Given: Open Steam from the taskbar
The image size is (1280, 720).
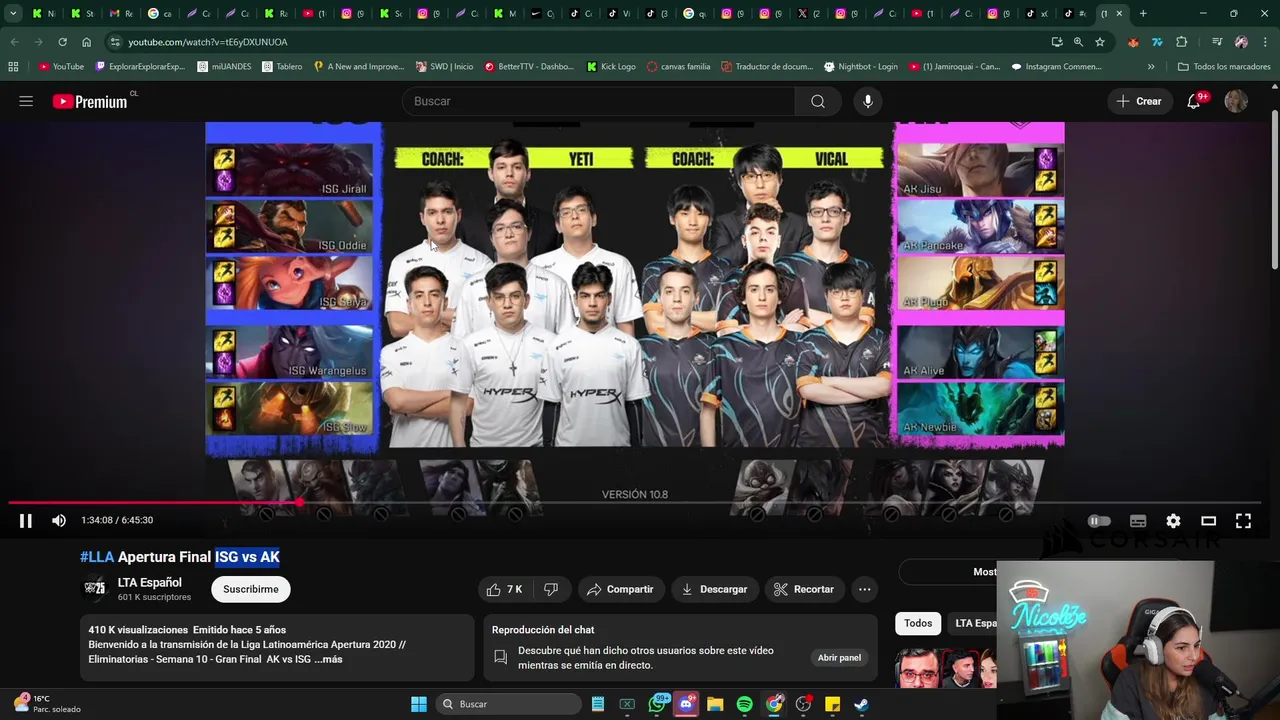Looking at the screenshot, I should 861,704.
